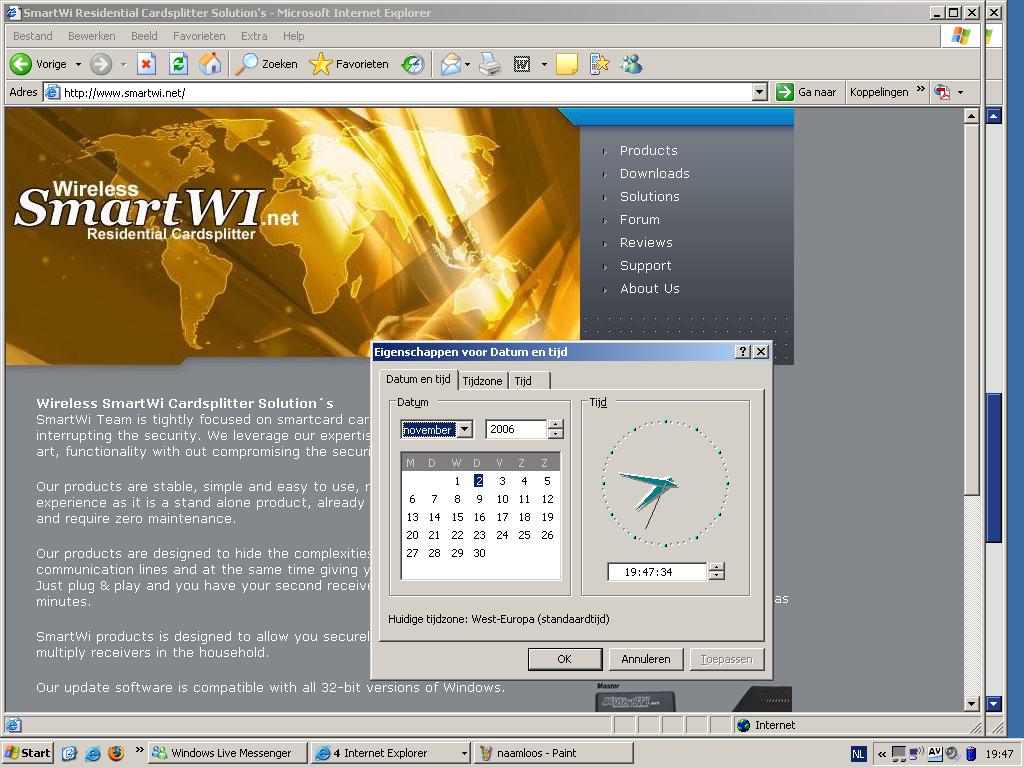Click Ga naar green arrow button

pyautogui.click(x=807, y=92)
